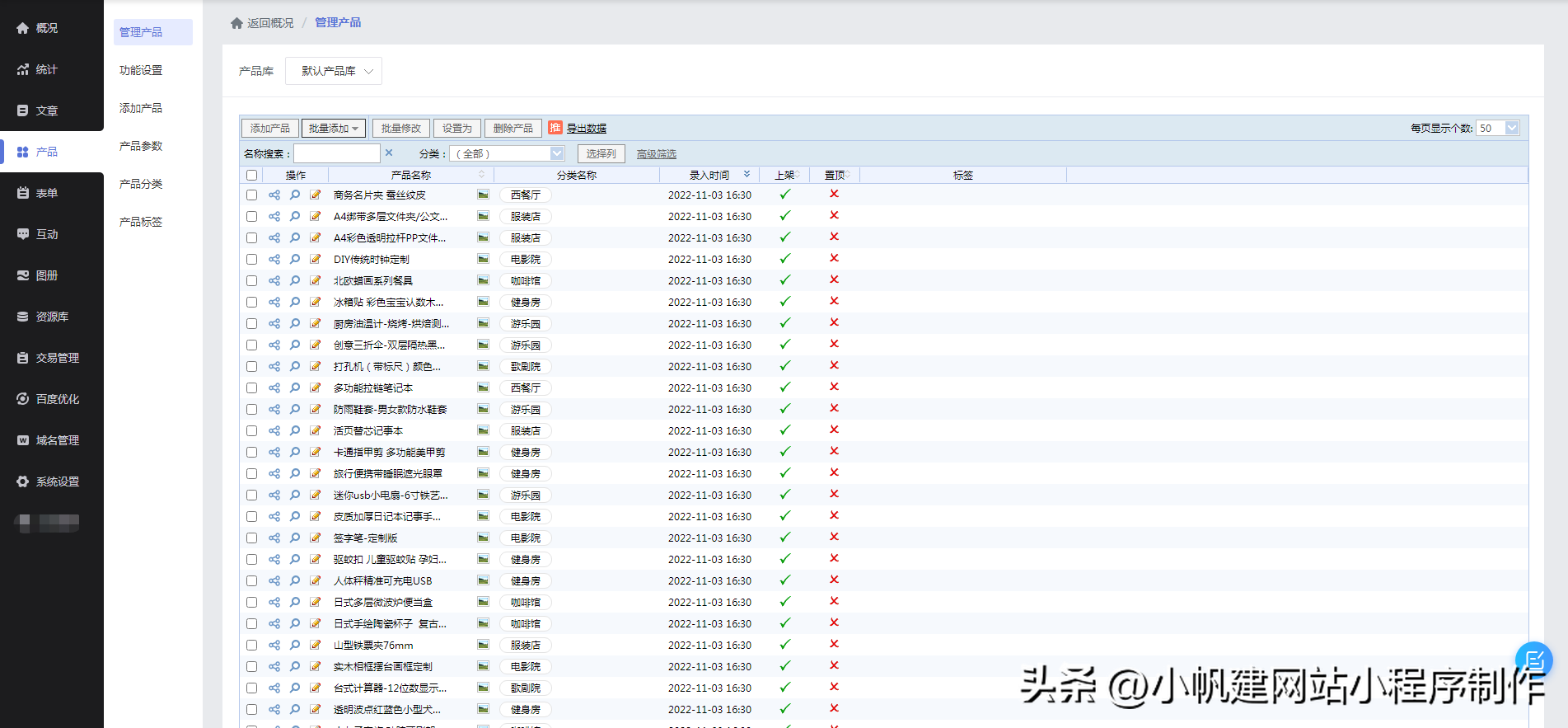Select the checkbox for 山型铁票夹76mm
Image resolution: width=1568 pixels, height=728 pixels.
pyautogui.click(x=252, y=646)
